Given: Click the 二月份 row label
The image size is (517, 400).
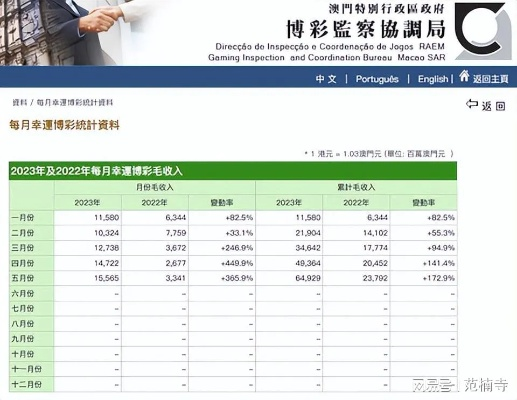Looking at the screenshot, I should point(23,233).
